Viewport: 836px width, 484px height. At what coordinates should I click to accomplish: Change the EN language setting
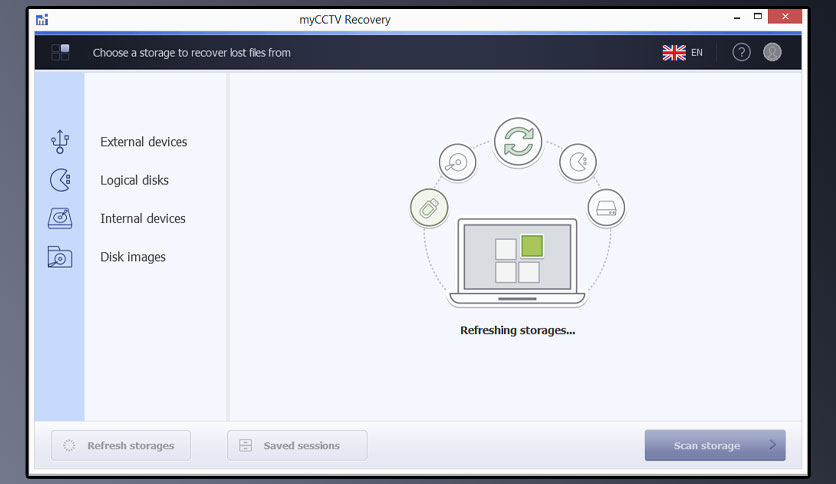click(x=697, y=52)
